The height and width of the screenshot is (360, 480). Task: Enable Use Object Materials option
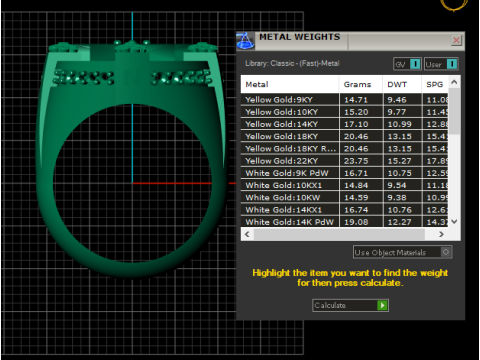(x=402, y=252)
